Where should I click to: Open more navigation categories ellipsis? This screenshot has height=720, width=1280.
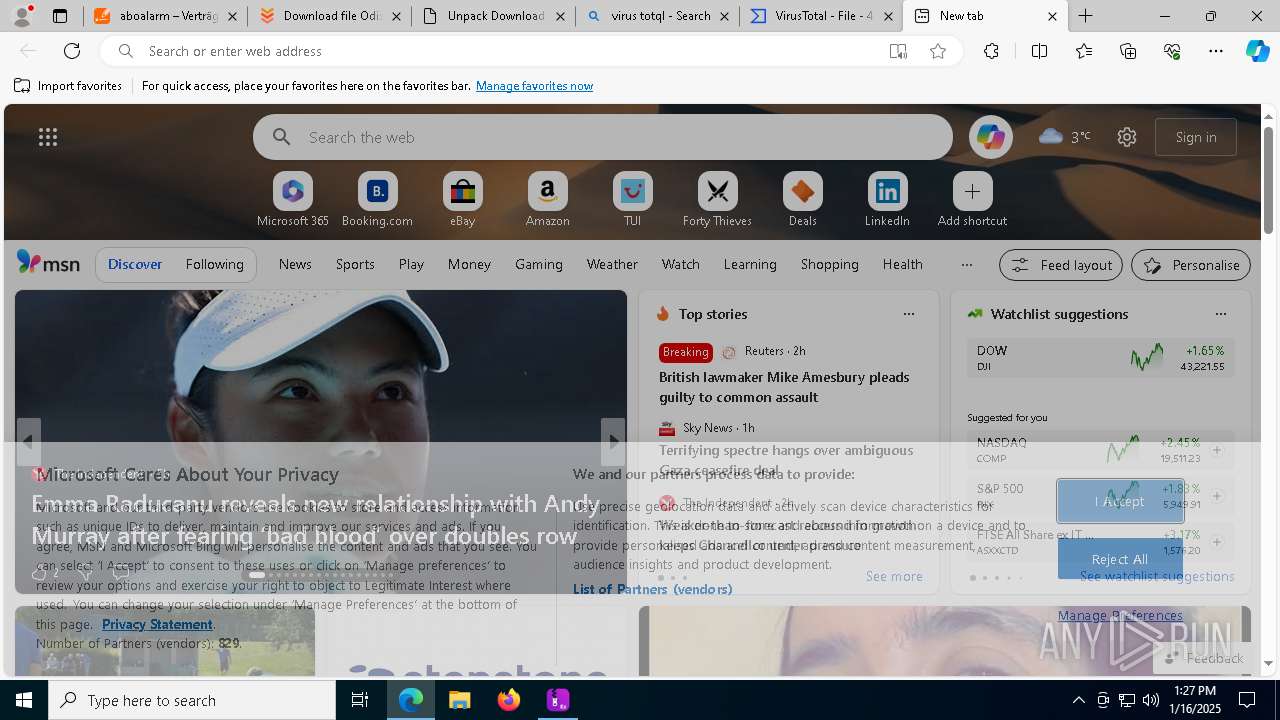click(966, 265)
